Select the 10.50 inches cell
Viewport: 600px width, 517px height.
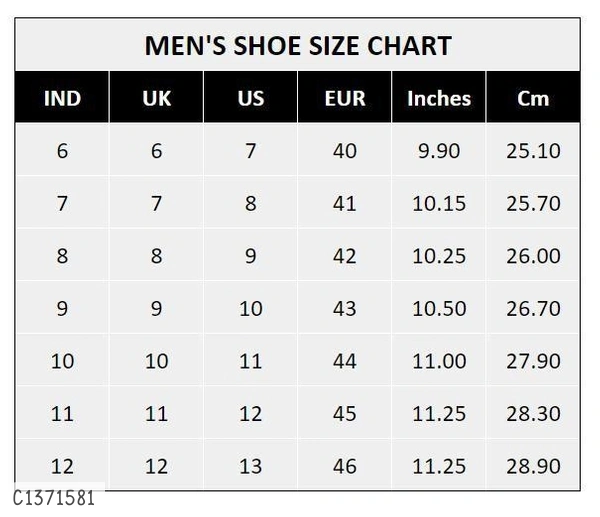point(438,308)
